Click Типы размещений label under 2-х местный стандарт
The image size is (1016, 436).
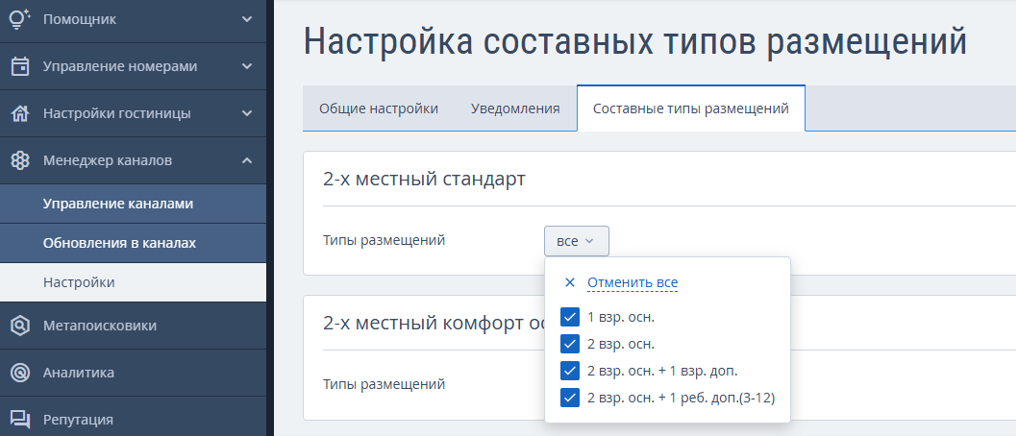click(x=384, y=240)
